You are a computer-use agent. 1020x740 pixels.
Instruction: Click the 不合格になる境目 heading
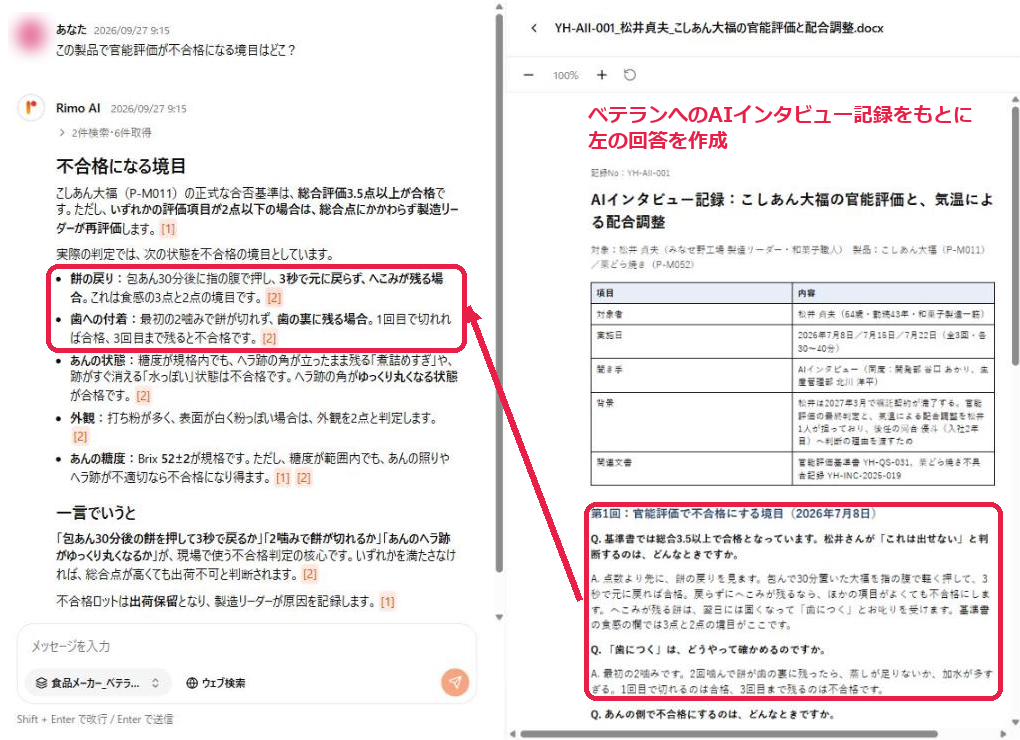coord(121,166)
